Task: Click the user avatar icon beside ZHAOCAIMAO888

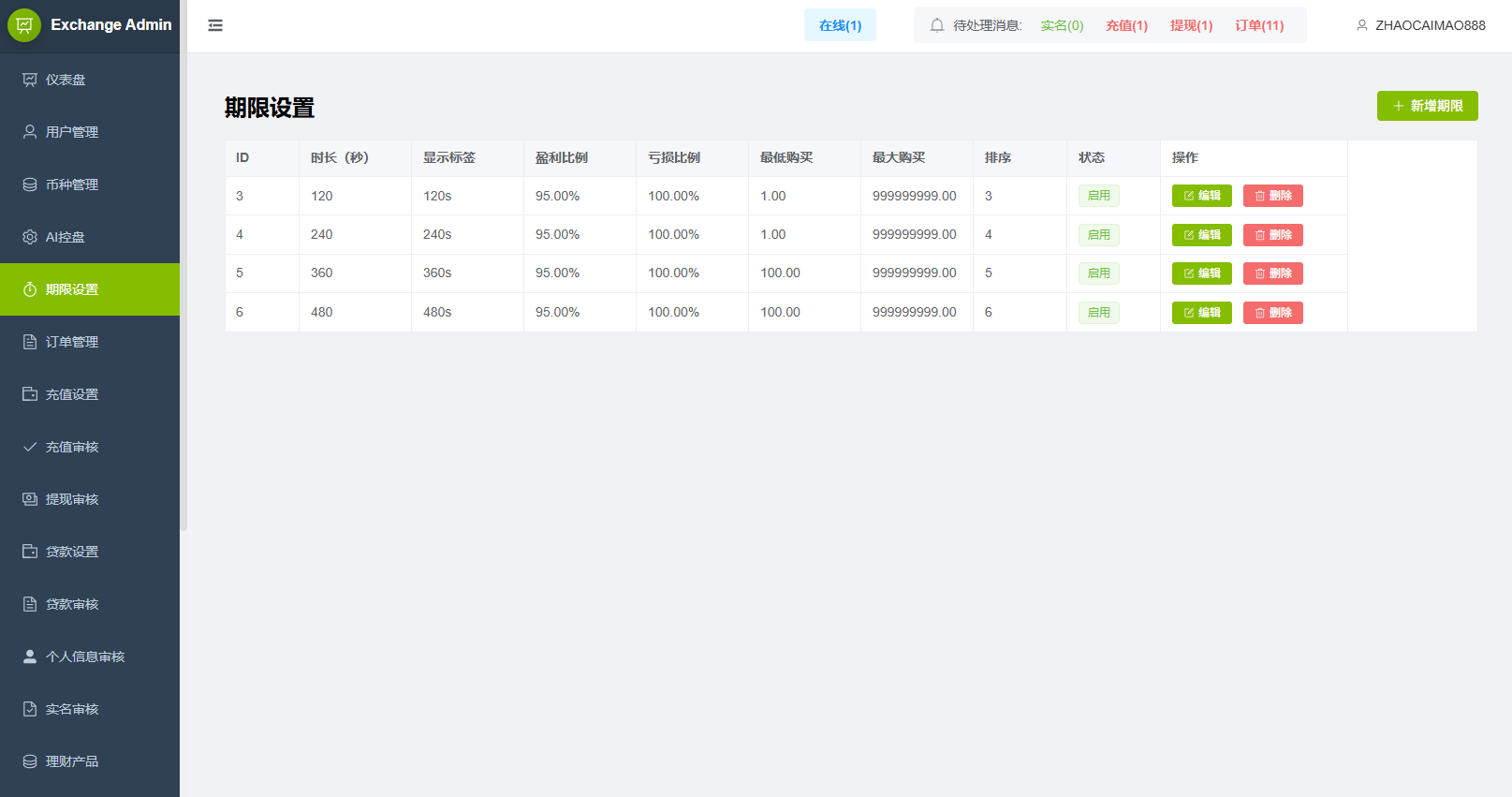Action: 1361,25
